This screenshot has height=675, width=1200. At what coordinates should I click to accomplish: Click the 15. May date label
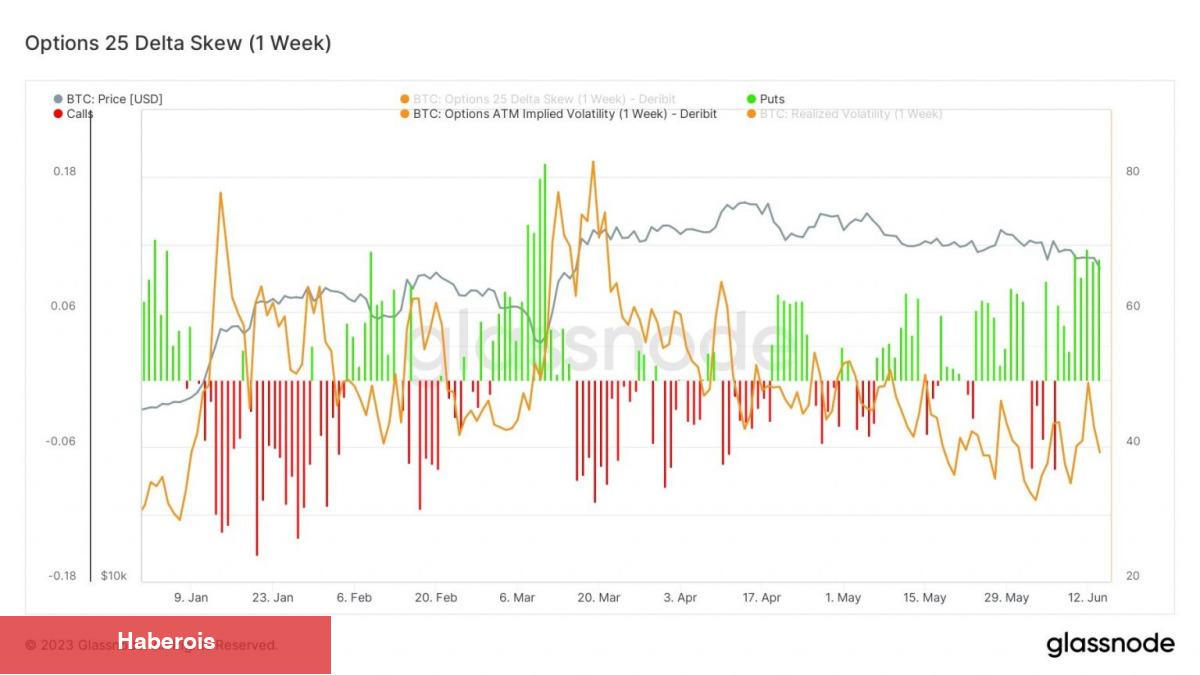pos(925,598)
